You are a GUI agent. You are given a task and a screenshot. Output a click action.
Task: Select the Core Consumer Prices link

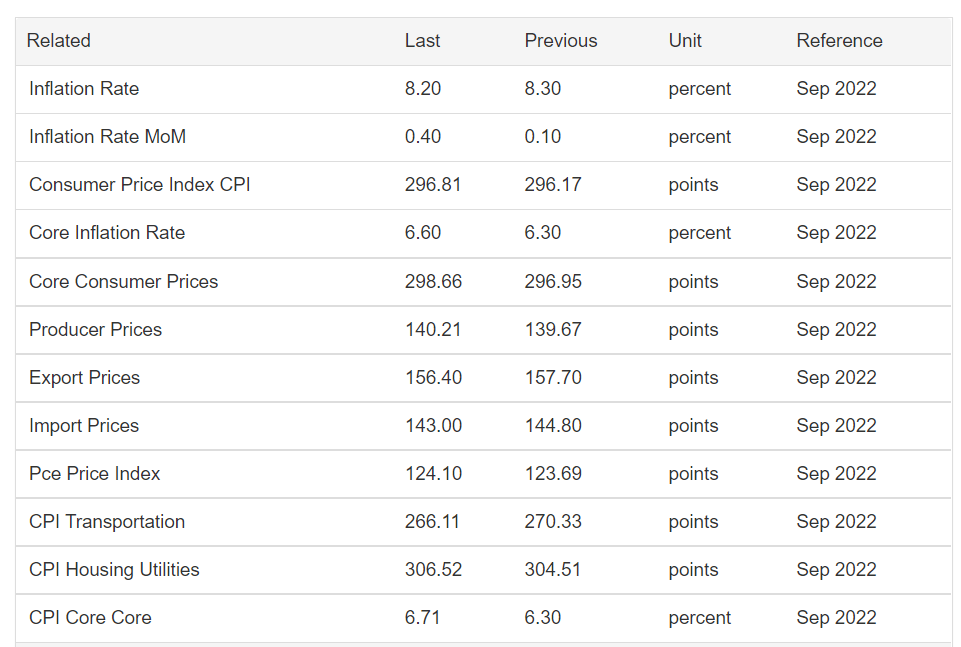(x=123, y=281)
